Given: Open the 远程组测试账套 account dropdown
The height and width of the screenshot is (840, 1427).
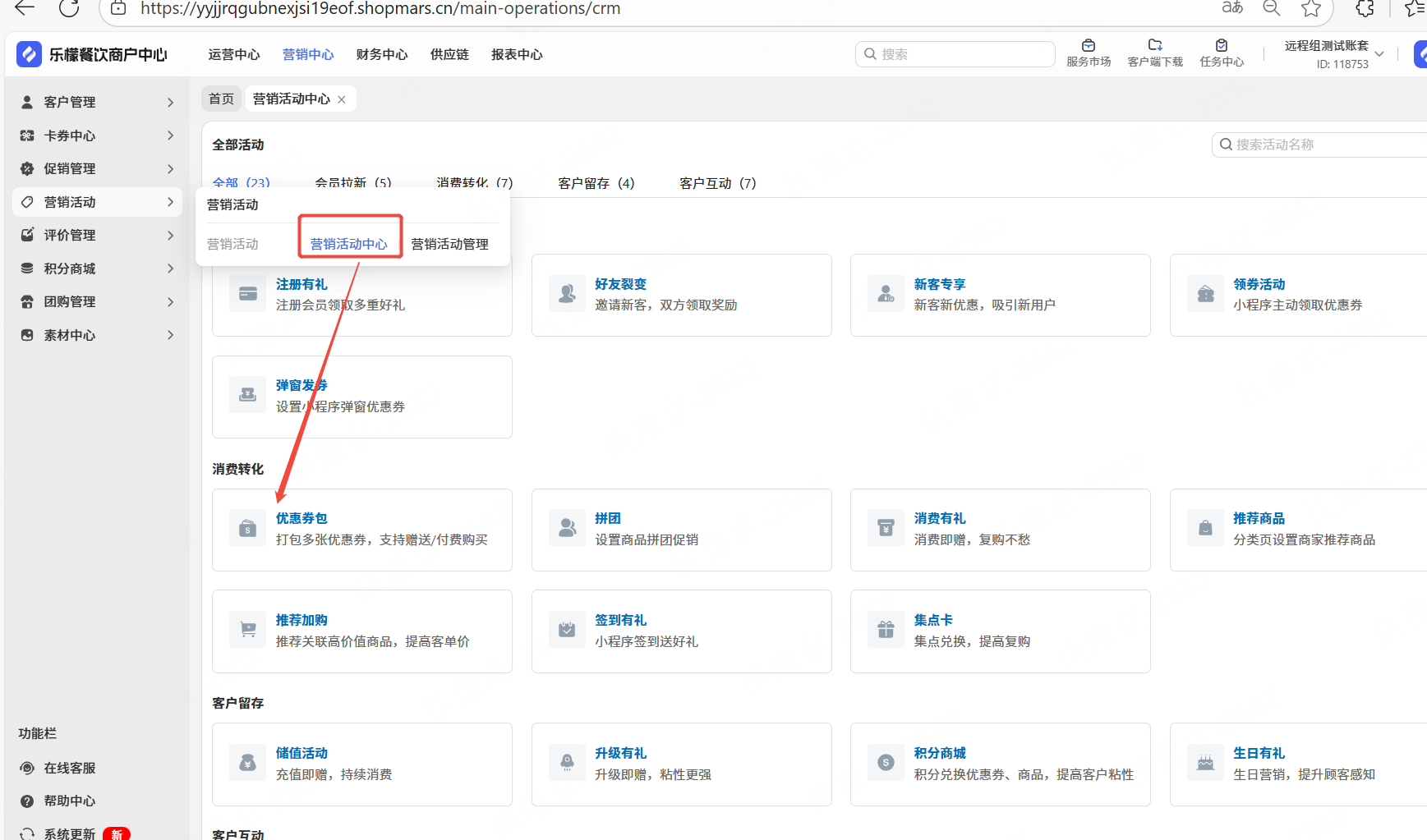Looking at the screenshot, I should 1335,54.
